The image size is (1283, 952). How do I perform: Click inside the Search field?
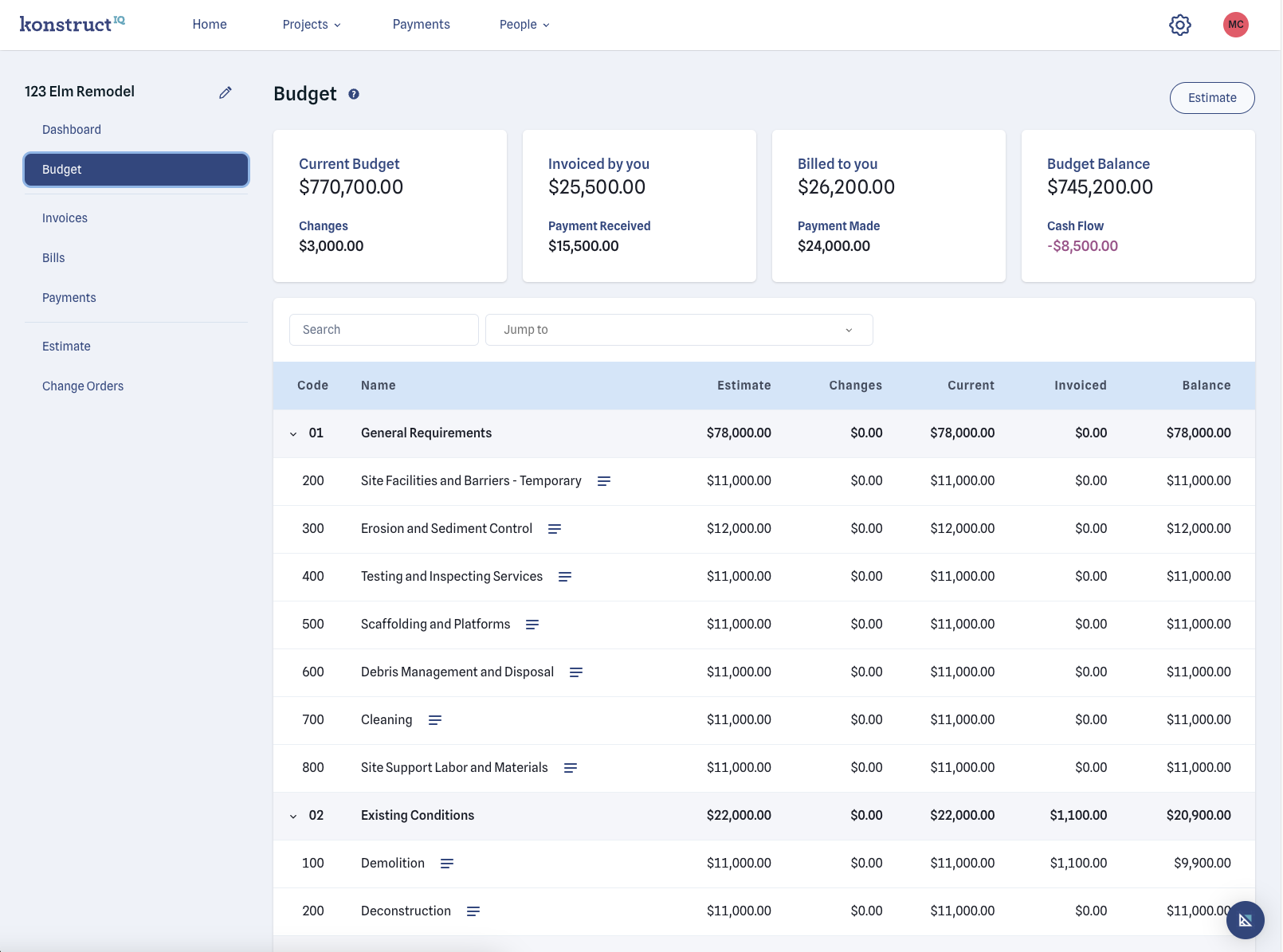[x=383, y=329]
